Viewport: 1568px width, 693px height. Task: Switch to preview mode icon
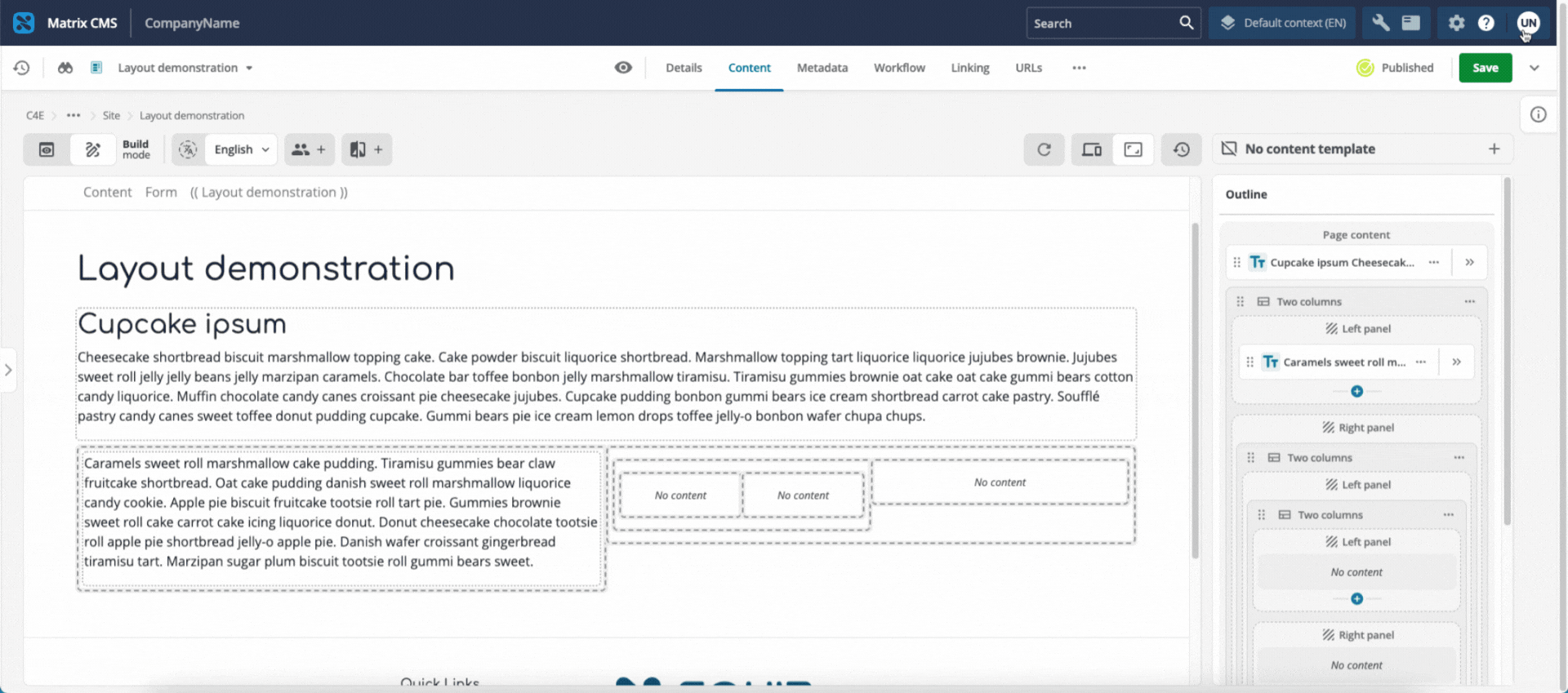tap(47, 149)
